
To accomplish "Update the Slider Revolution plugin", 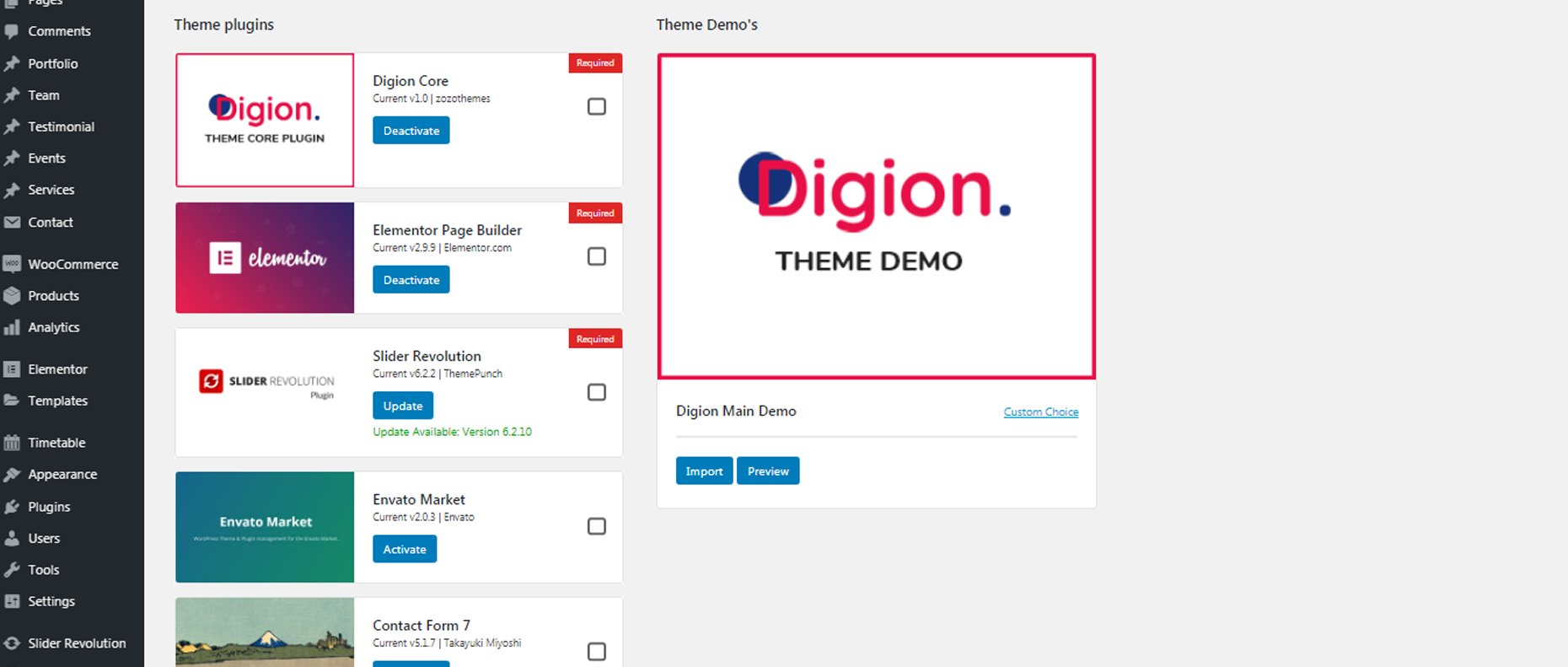I will click(x=403, y=406).
